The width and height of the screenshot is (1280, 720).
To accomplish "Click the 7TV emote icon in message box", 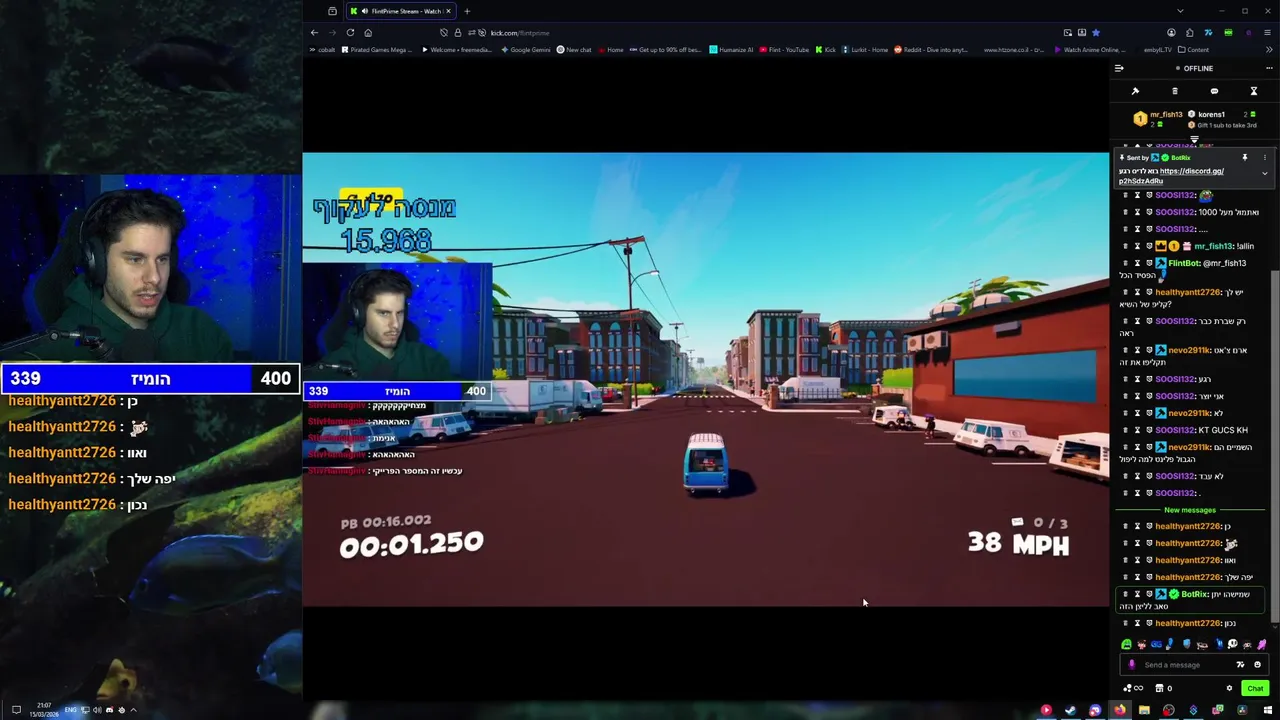I will [x=1241, y=665].
